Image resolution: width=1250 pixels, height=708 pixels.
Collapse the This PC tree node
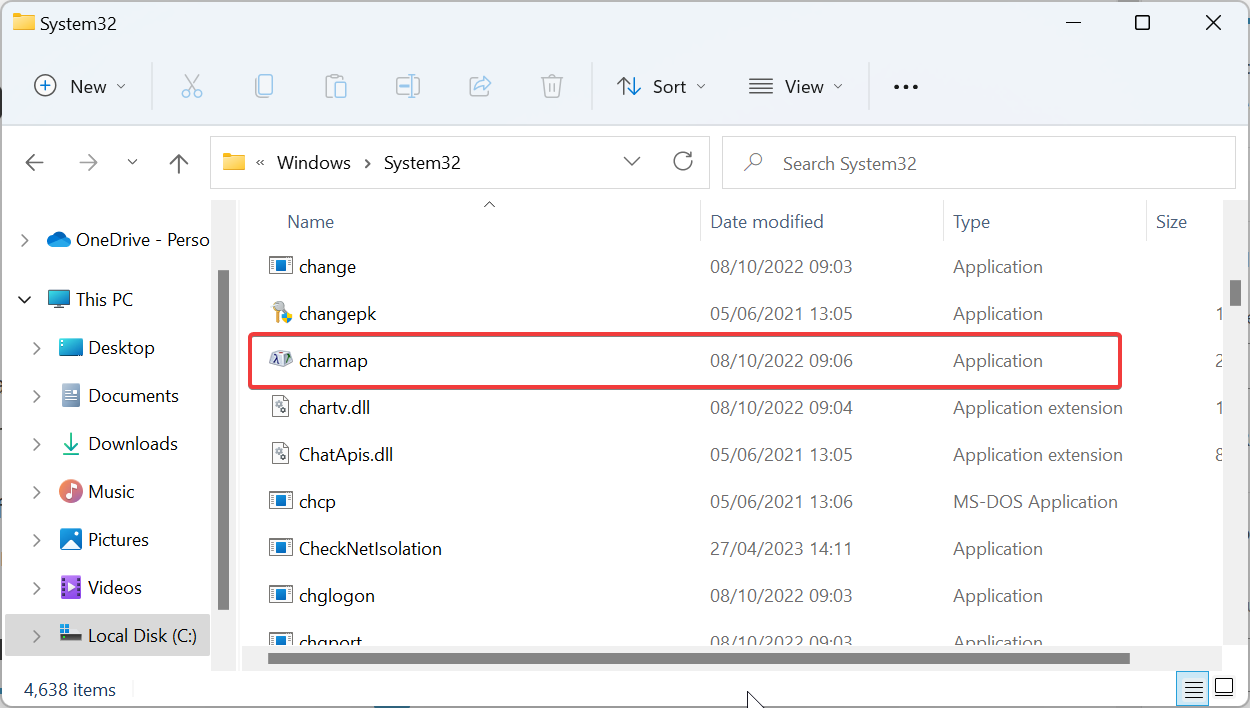[x=24, y=299]
